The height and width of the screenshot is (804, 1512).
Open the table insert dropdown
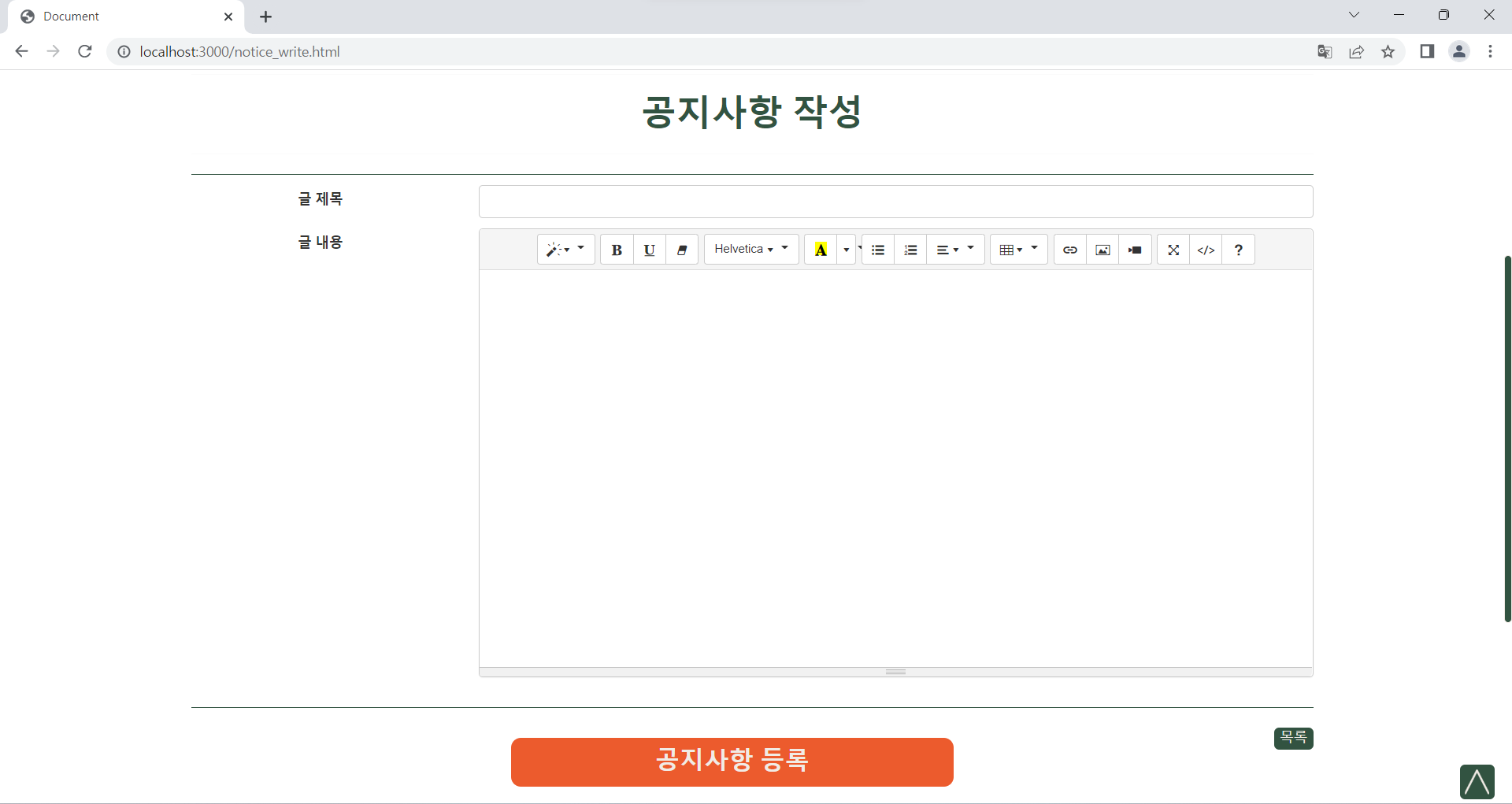(x=1019, y=250)
